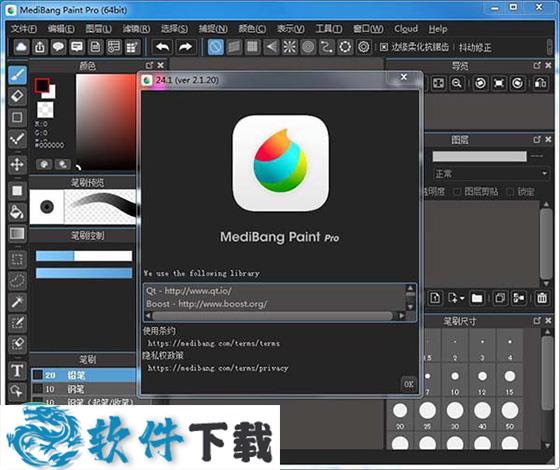This screenshot has width=560, height=470.
Task: Float the 笔刷尺寸 brush size panel
Action: point(537,321)
